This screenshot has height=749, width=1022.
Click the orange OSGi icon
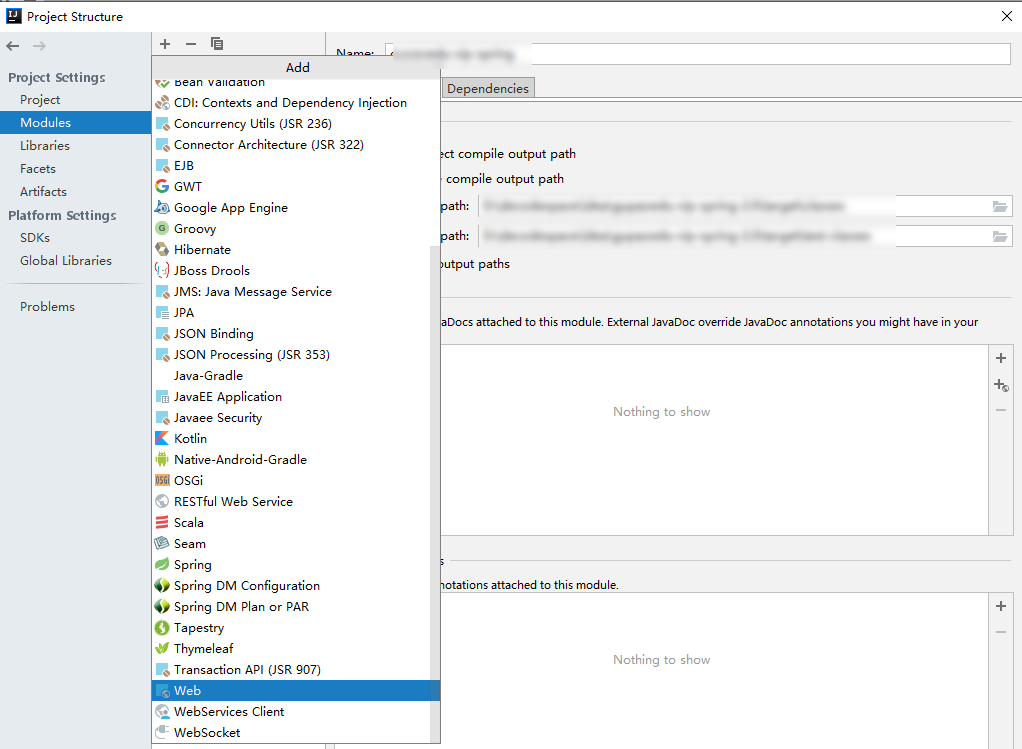(x=162, y=480)
